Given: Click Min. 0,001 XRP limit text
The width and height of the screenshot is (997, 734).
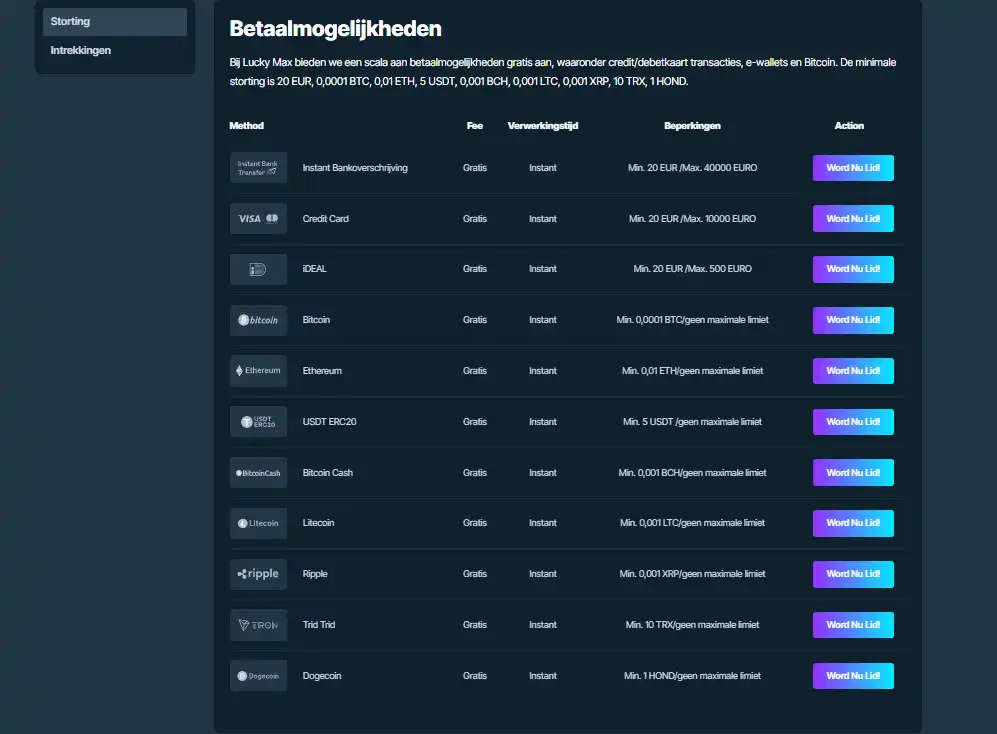Looking at the screenshot, I should click(x=692, y=574).
